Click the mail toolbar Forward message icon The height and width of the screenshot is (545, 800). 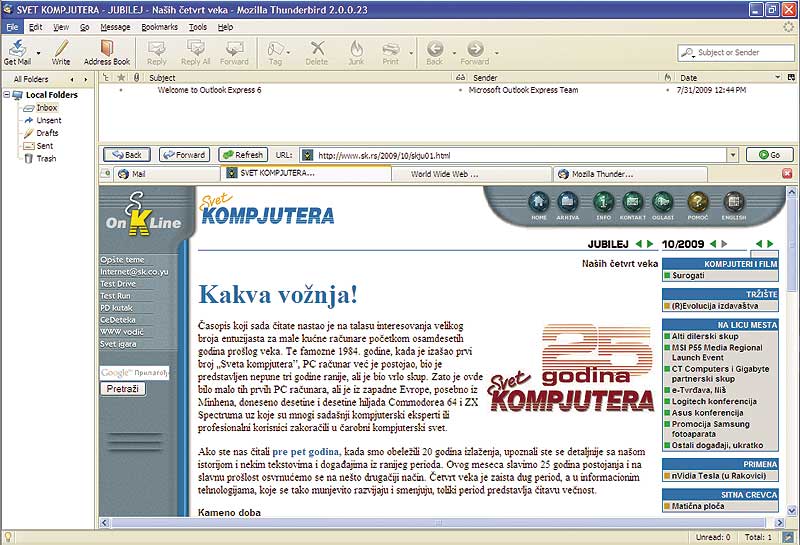click(x=234, y=48)
